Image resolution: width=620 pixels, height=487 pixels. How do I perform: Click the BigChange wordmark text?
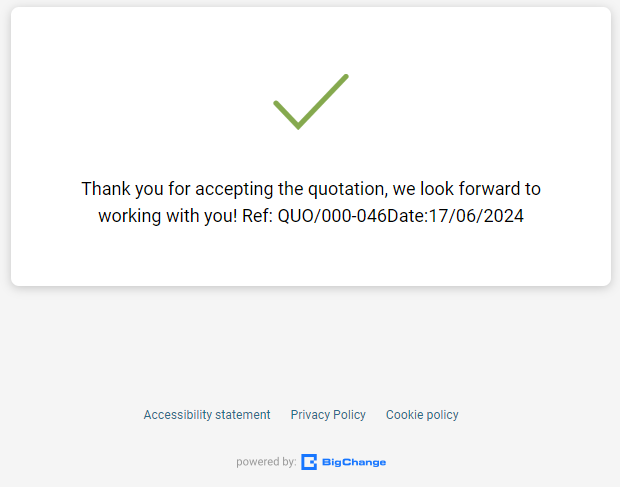(354, 462)
